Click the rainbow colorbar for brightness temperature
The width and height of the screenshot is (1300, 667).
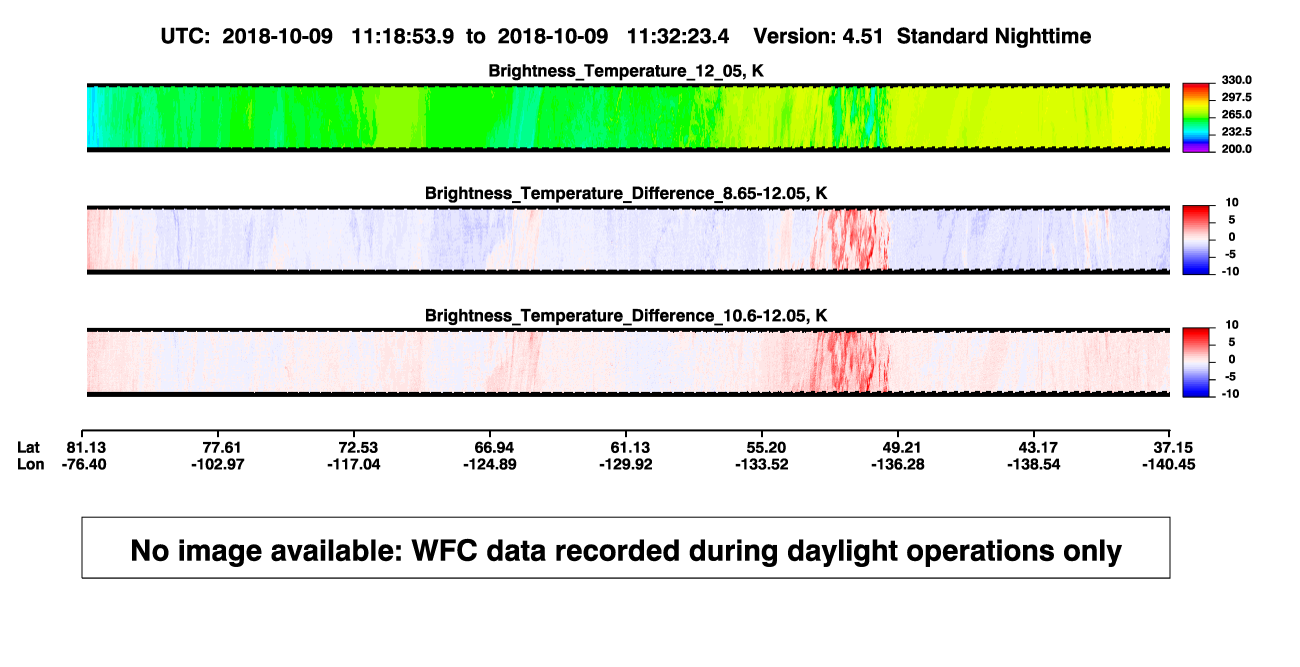(x=1198, y=117)
